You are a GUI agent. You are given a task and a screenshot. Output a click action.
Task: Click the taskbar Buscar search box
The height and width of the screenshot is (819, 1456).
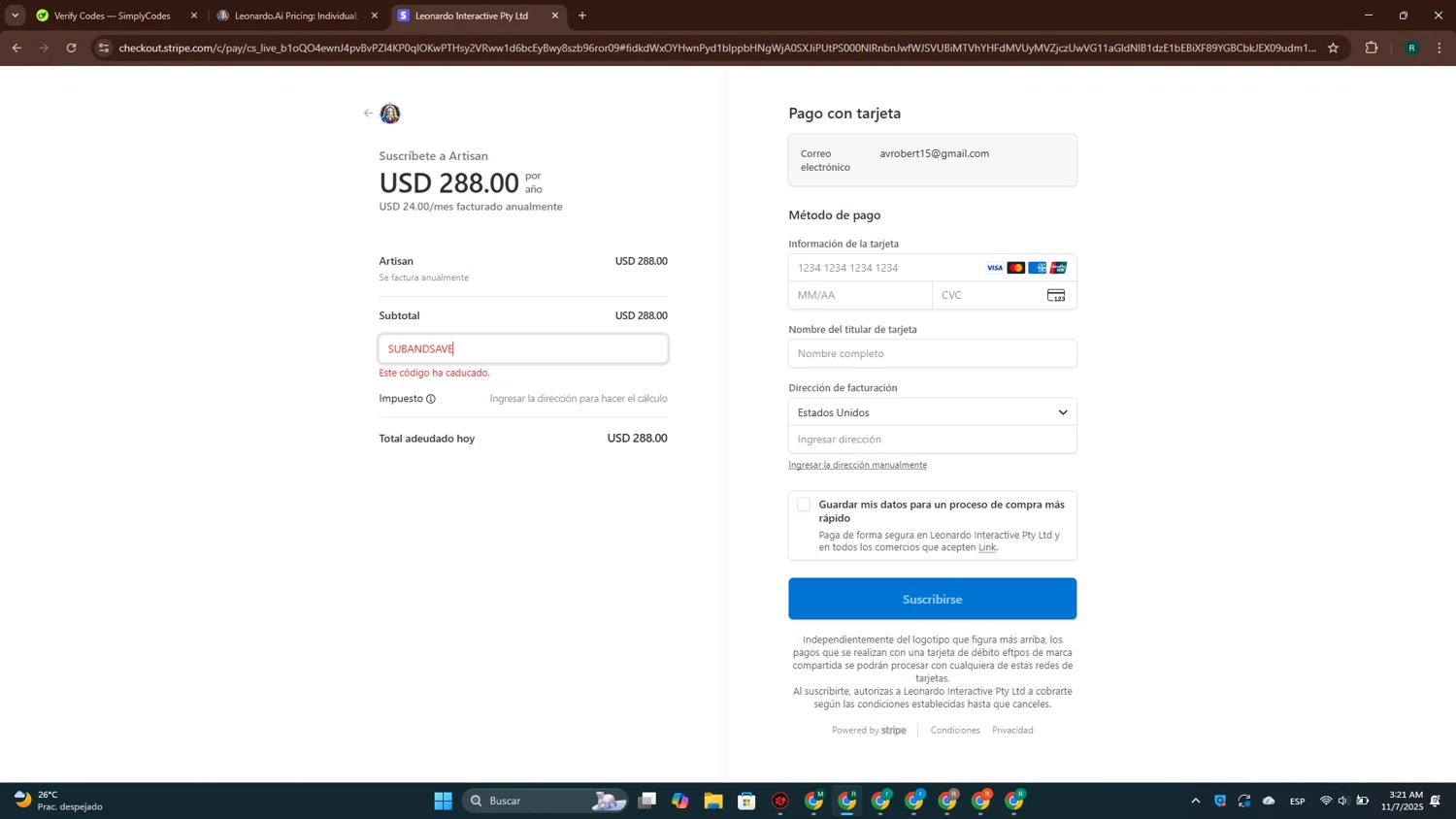click(x=546, y=801)
